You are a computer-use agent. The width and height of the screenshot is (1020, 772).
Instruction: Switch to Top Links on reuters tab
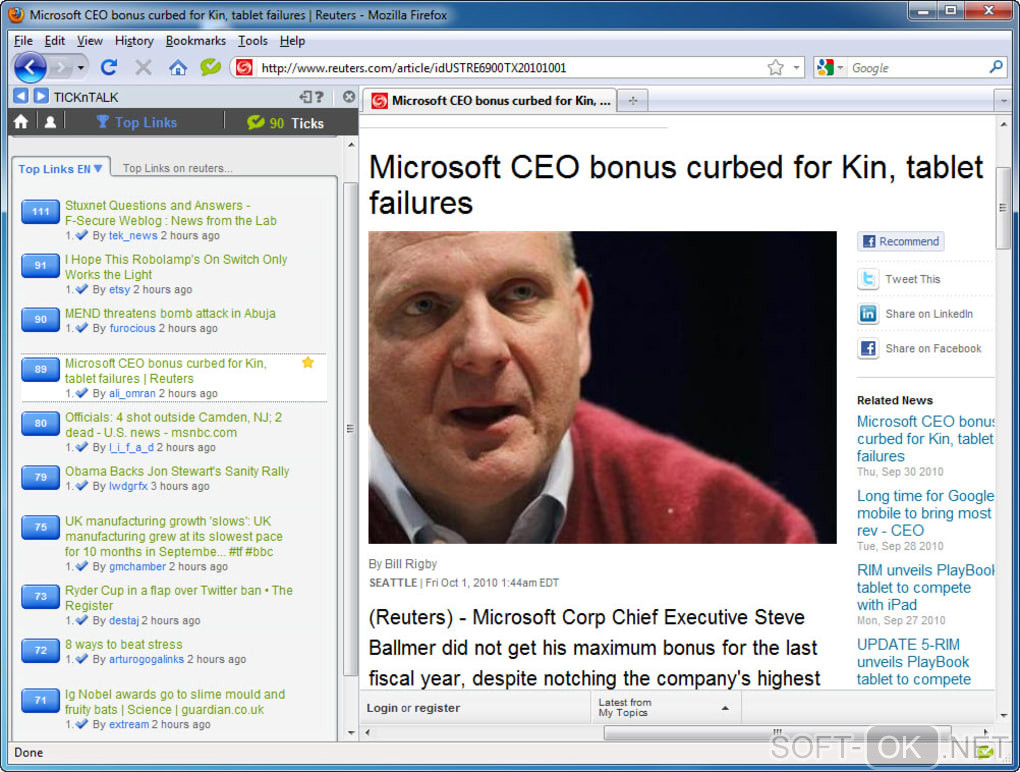178,168
